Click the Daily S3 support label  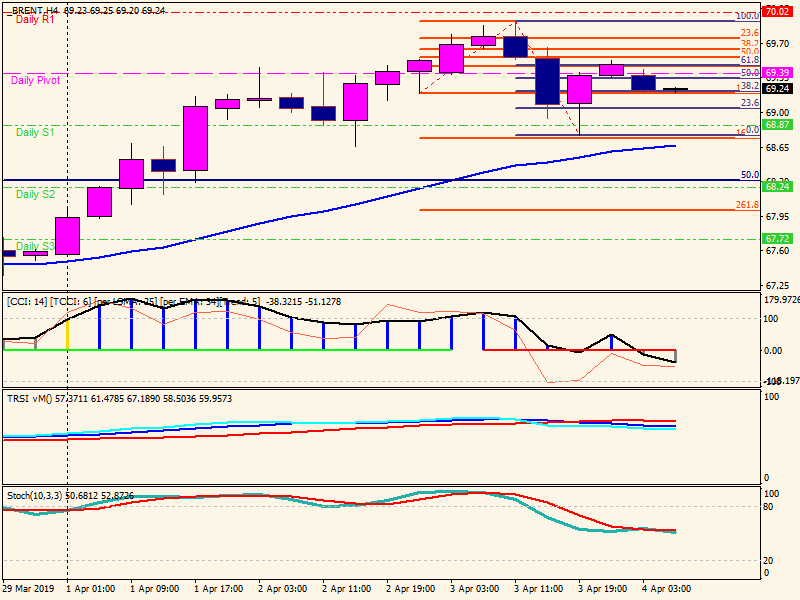pyautogui.click(x=35, y=246)
